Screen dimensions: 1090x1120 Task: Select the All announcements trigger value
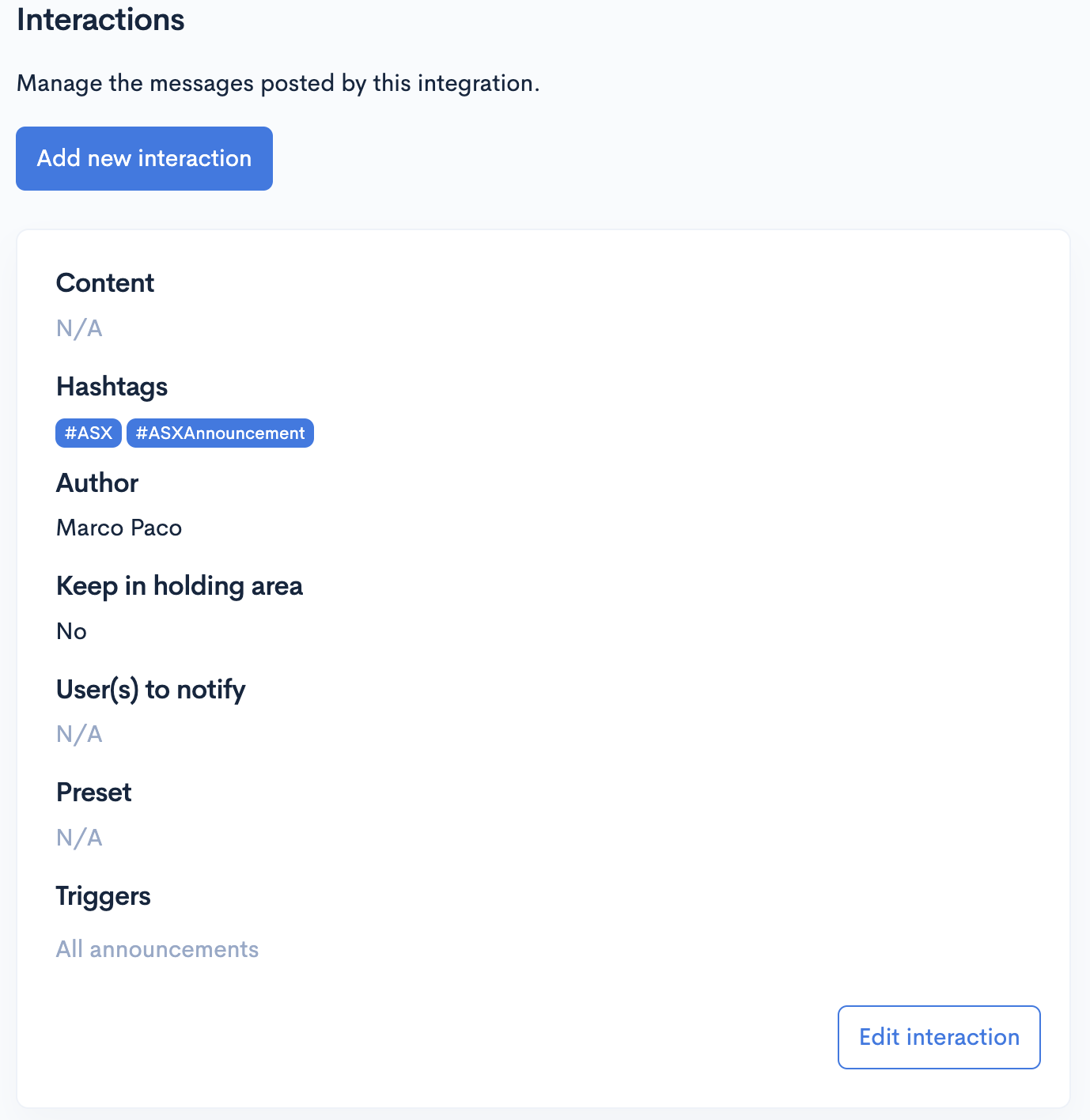(157, 948)
